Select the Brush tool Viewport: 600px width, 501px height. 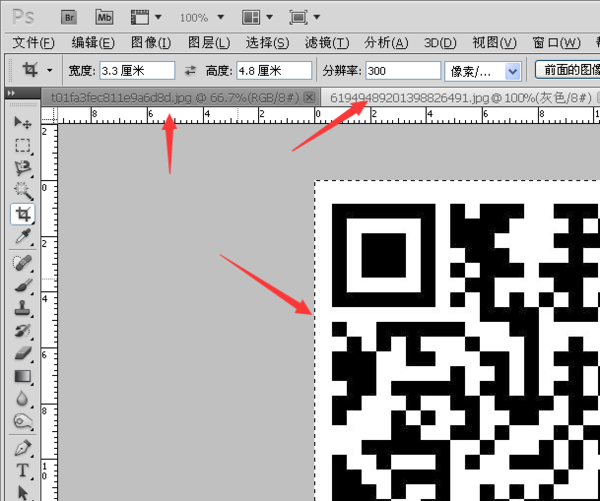(x=23, y=286)
